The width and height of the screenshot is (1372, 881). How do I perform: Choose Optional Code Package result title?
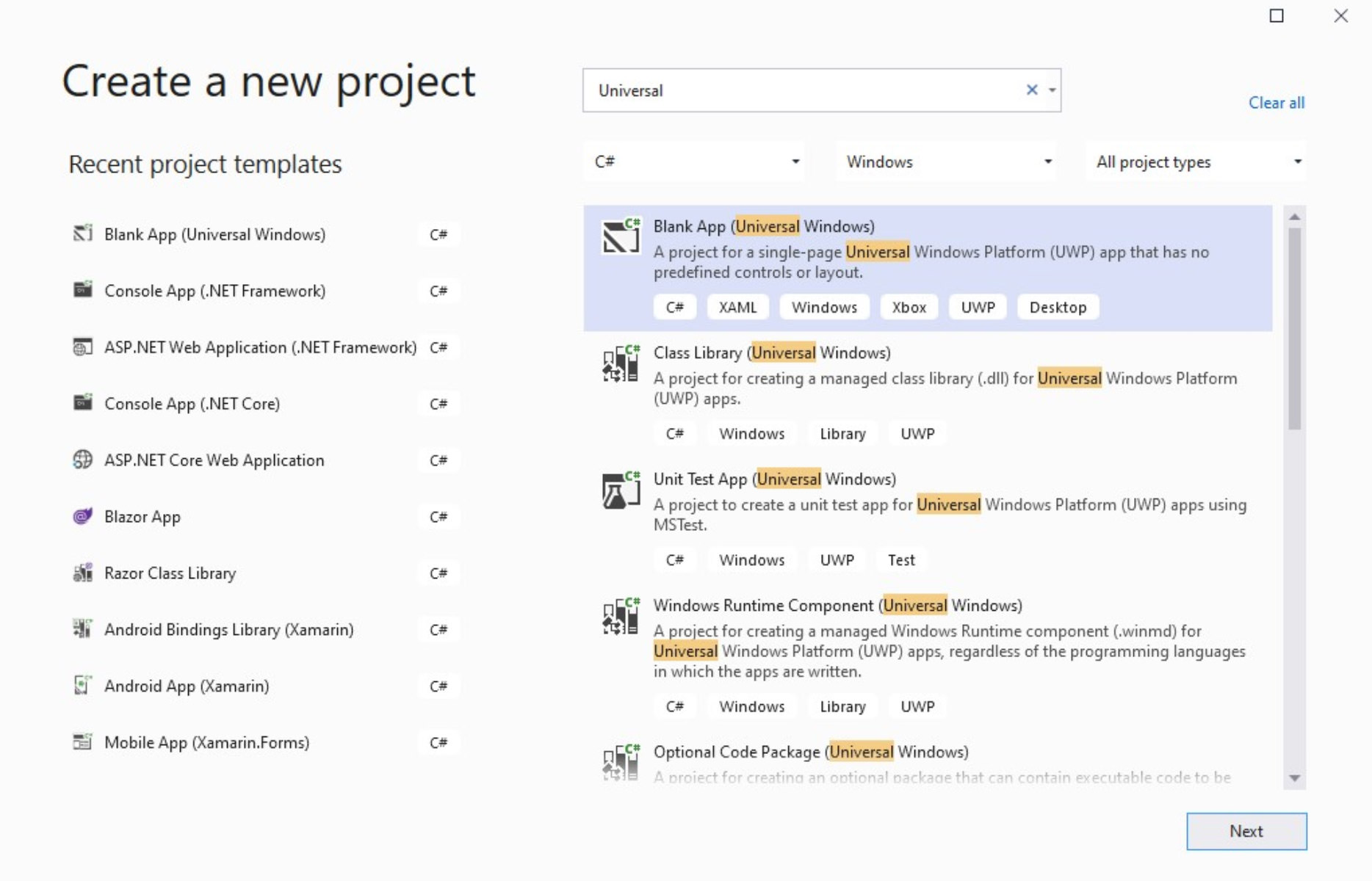pos(811,753)
